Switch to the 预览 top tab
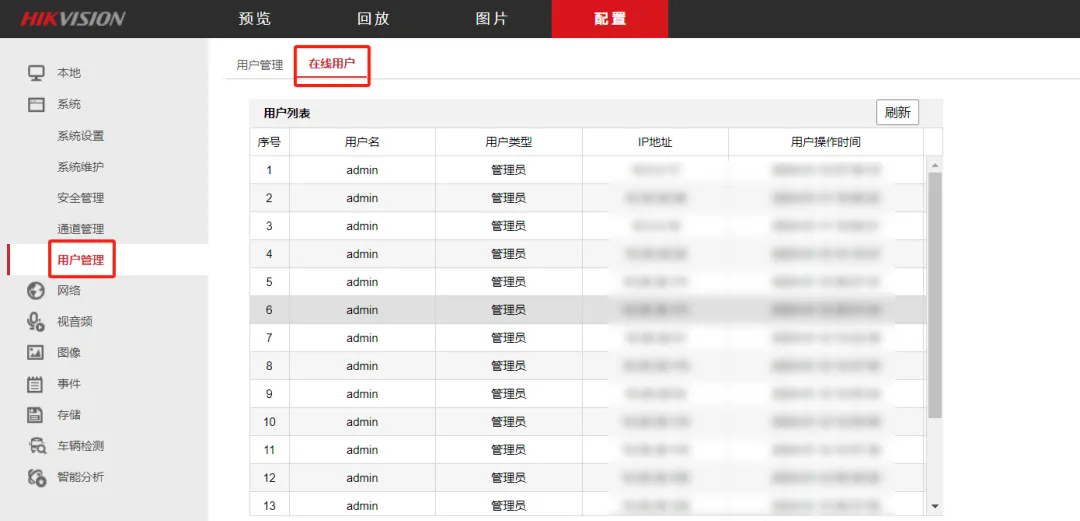Screen dimensions: 1080x521 coord(255,19)
